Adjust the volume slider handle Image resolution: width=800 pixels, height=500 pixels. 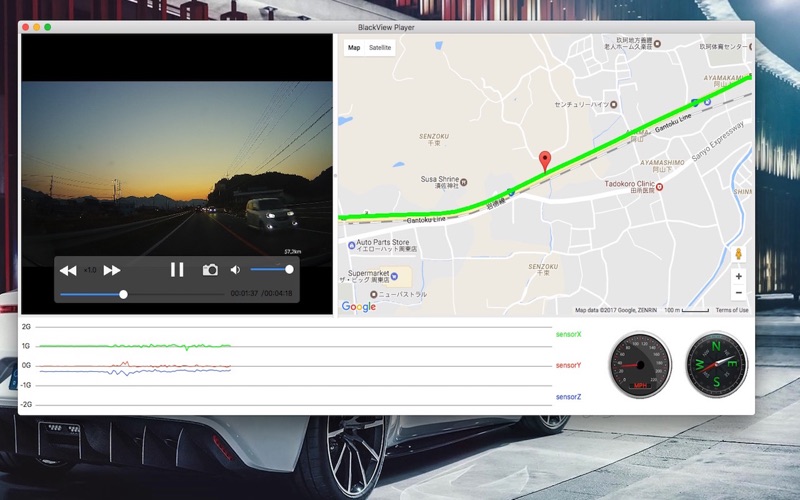click(289, 269)
